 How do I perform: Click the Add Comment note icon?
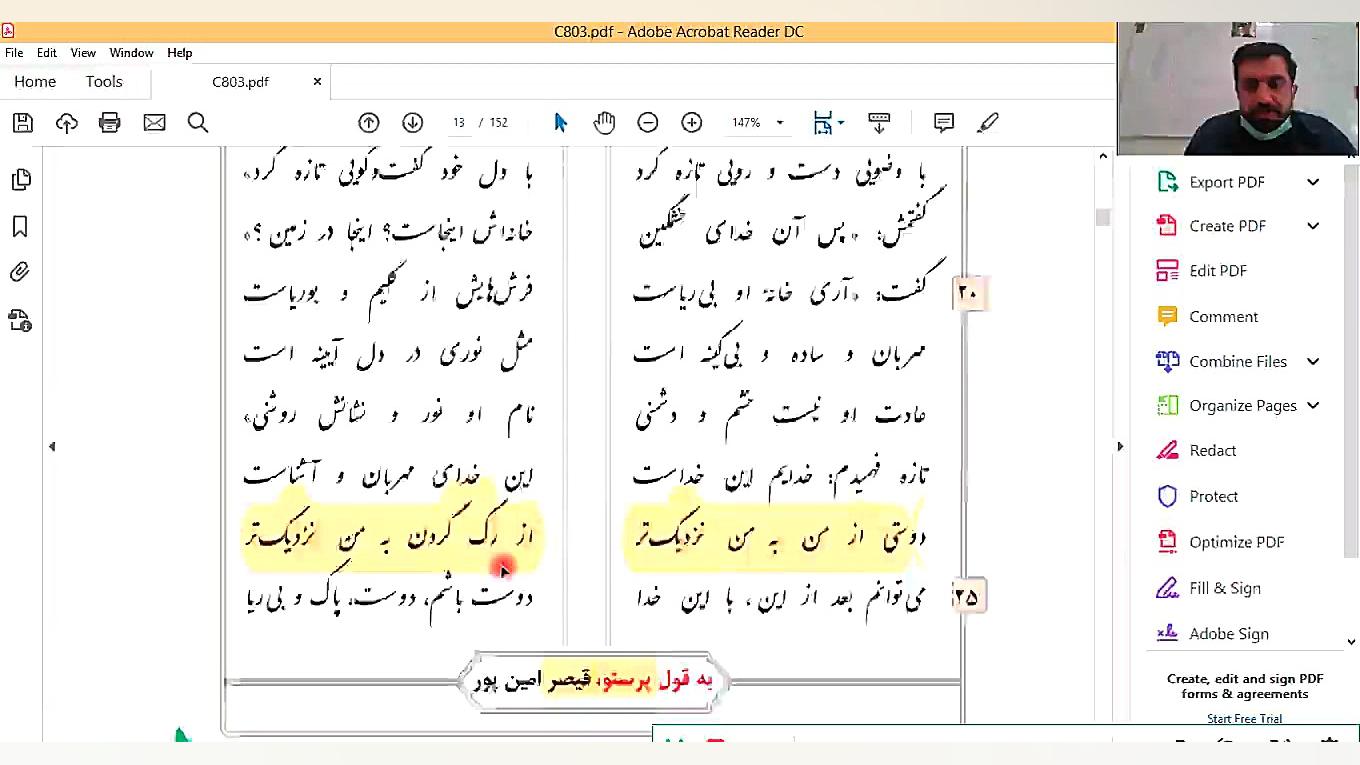(x=943, y=122)
